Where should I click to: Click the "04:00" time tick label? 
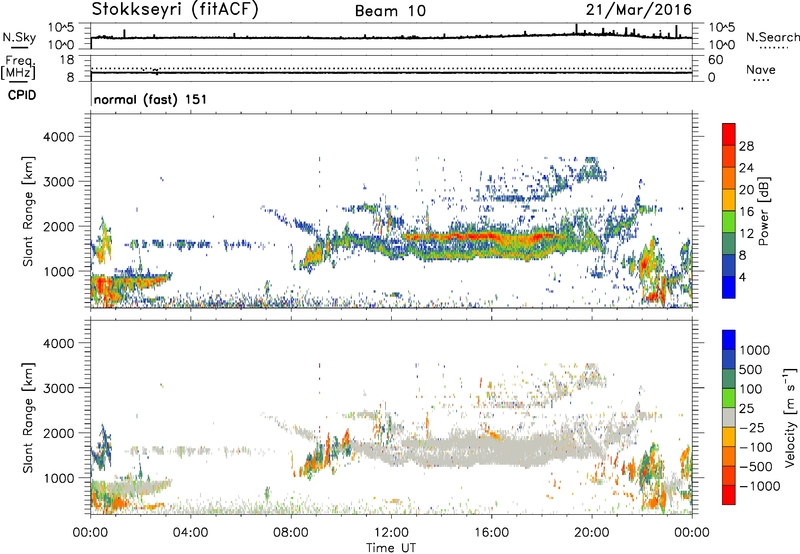pyautogui.click(x=190, y=533)
